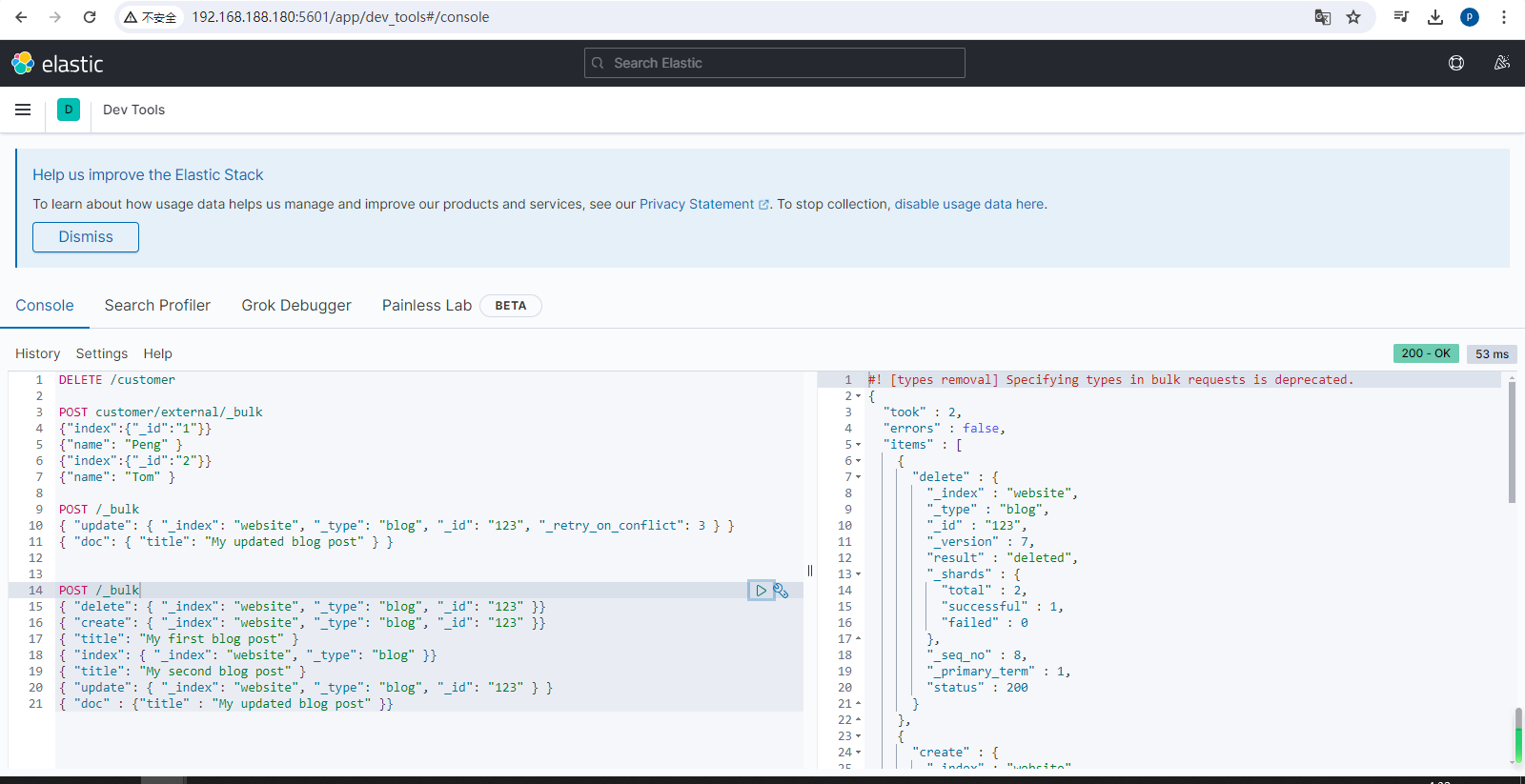Collapse fold arrow on response line 23
This screenshot has width=1525, height=784.
[x=858, y=736]
